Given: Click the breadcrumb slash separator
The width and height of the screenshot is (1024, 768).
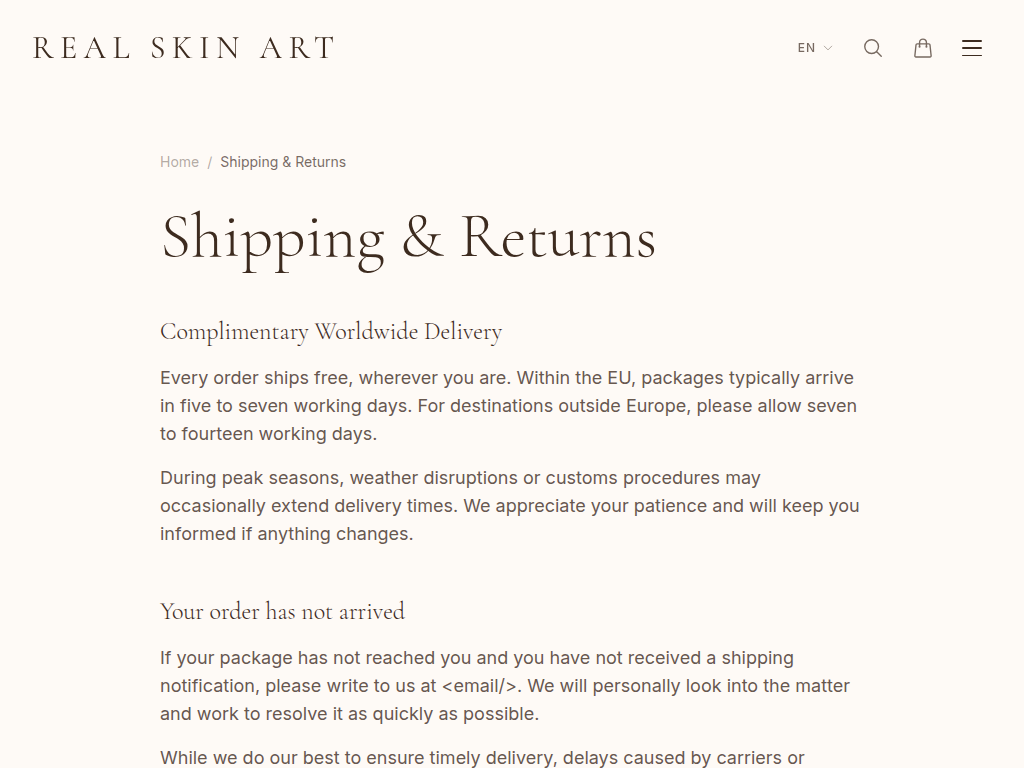Looking at the screenshot, I should [x=210, y=162].
